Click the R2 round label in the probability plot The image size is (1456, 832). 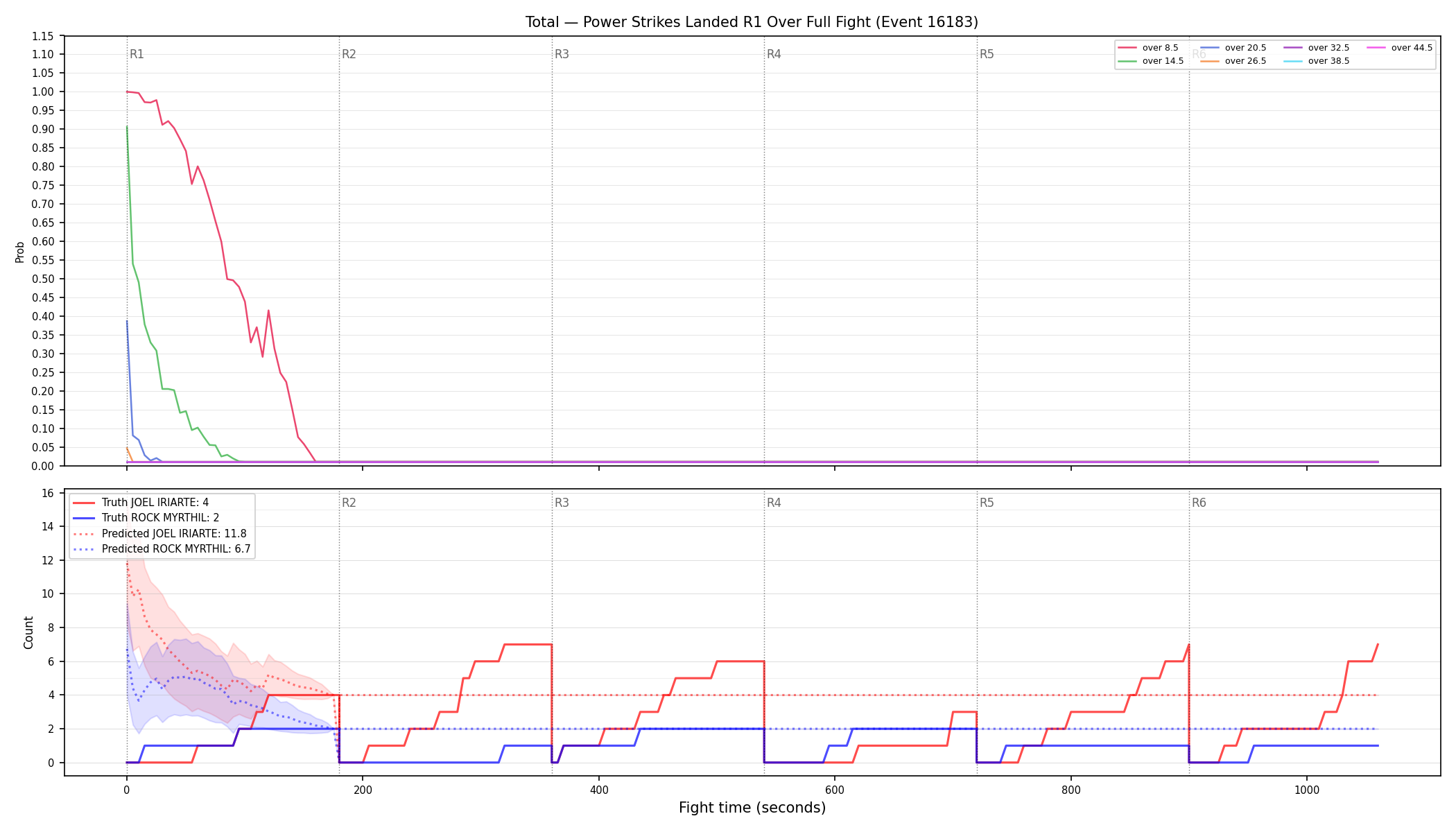tap(349, 54)
